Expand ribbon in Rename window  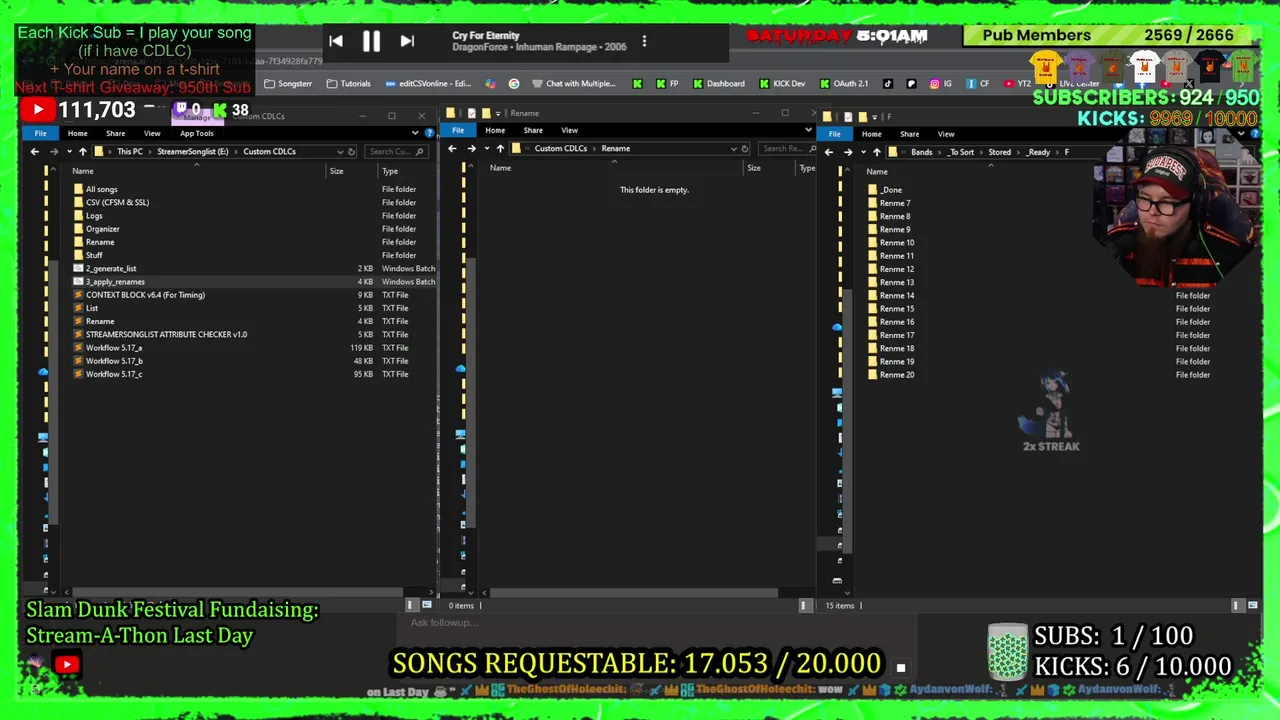coord(808,130)
